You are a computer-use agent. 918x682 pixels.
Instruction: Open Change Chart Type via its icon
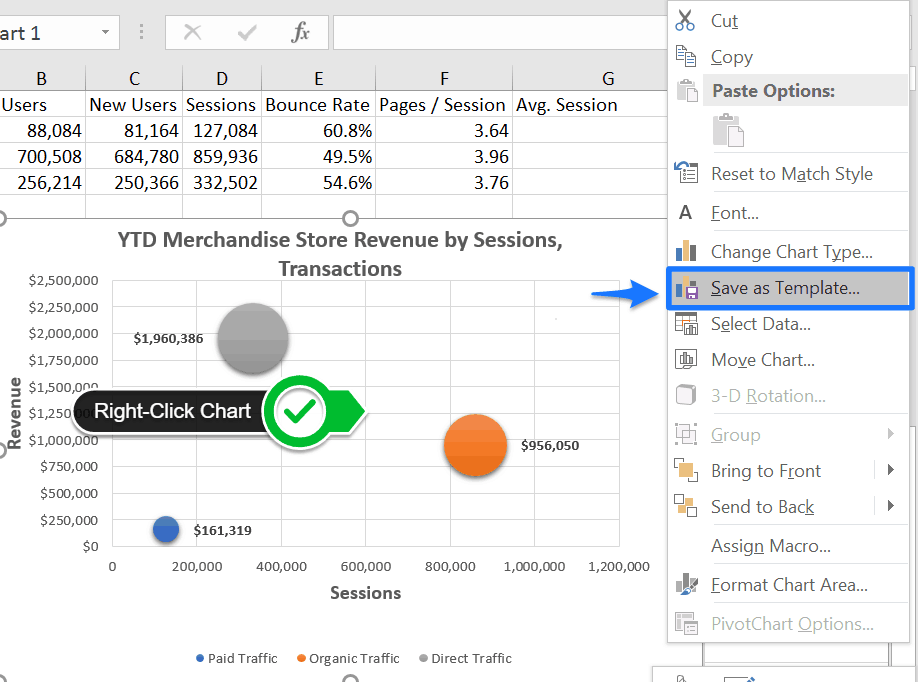tap(686, 251)
